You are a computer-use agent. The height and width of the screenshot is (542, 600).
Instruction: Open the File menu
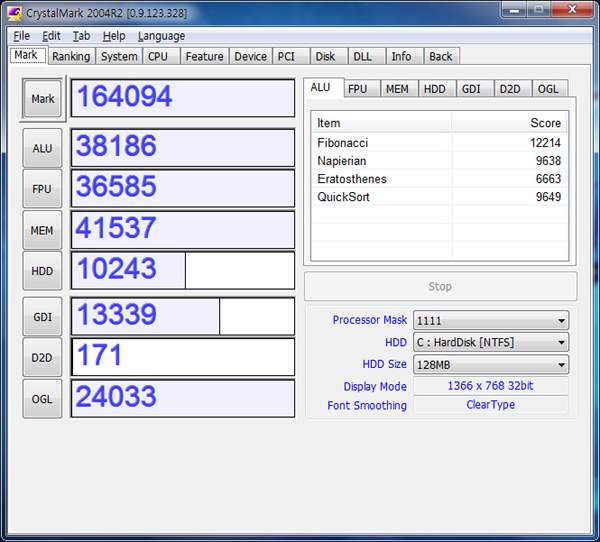(21, 36)
